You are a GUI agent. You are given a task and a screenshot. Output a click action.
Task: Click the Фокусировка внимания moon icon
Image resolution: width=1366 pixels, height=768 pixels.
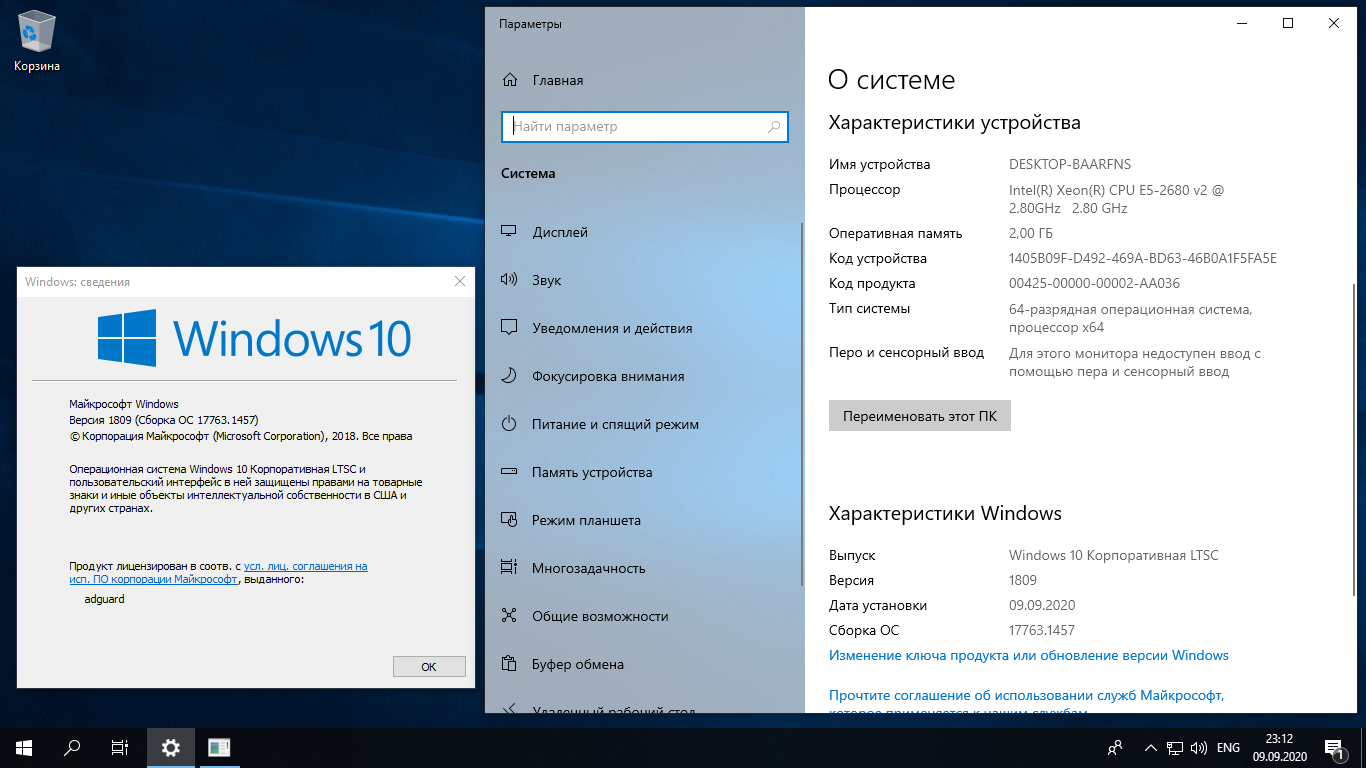tap(509, 376)
